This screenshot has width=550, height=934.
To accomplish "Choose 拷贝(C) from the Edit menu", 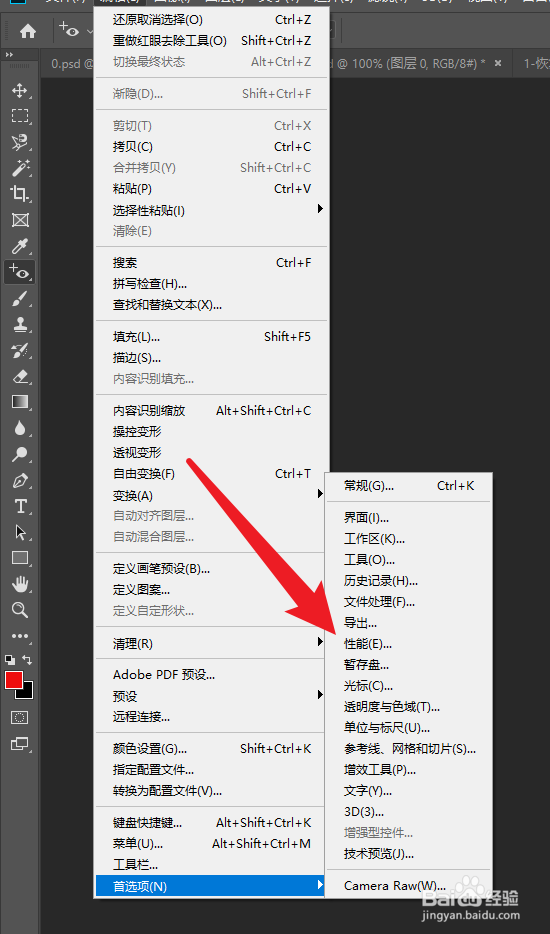I will pos(212,147).
